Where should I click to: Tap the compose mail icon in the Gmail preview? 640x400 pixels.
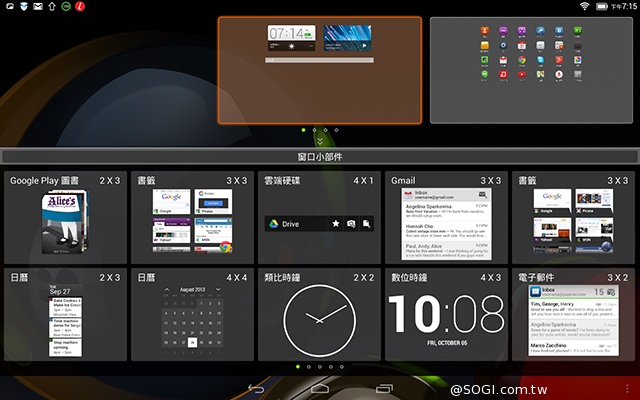pyautogui.click(x=482, y=195)
